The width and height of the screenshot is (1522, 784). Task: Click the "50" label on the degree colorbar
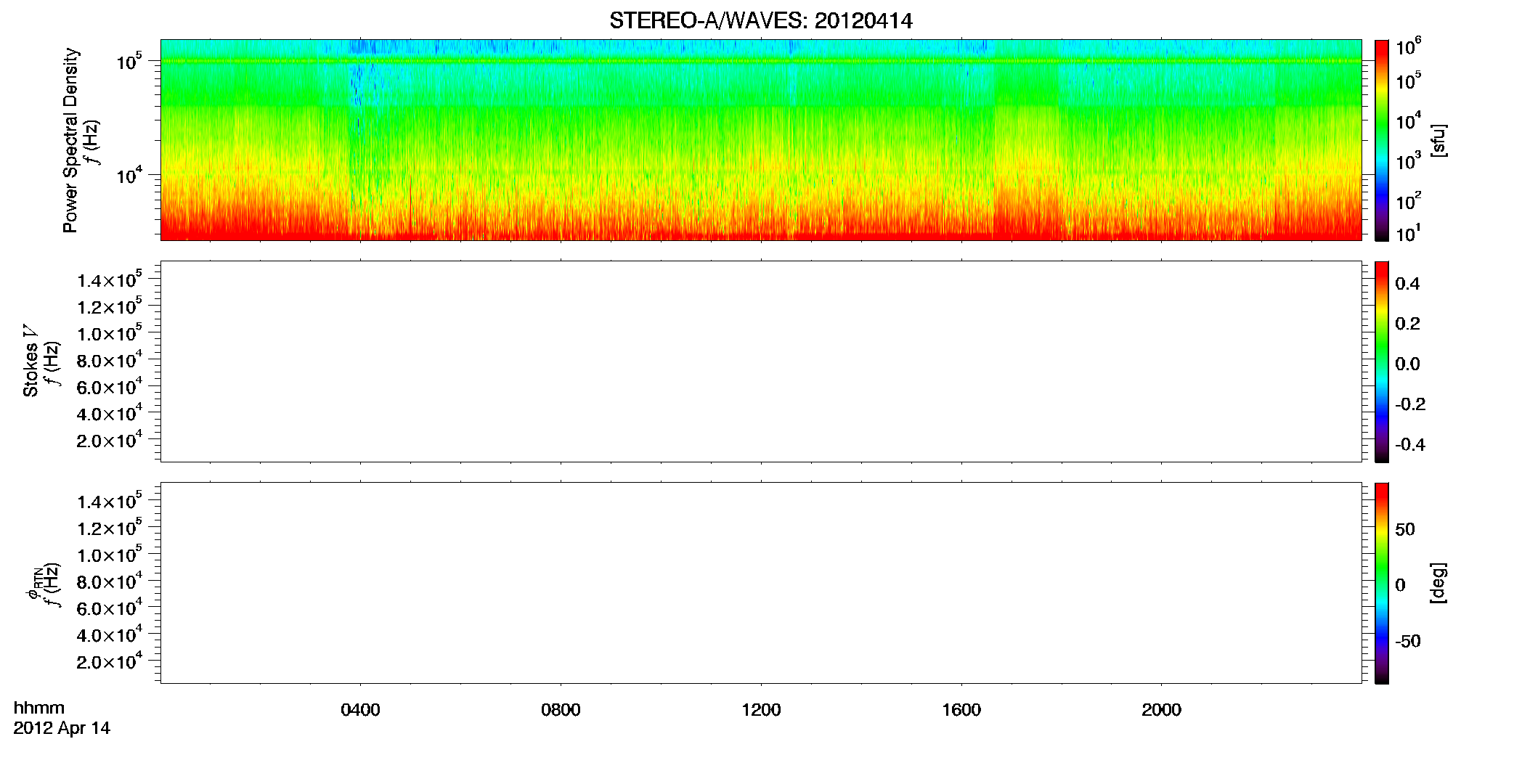[x=1405, y=529]
